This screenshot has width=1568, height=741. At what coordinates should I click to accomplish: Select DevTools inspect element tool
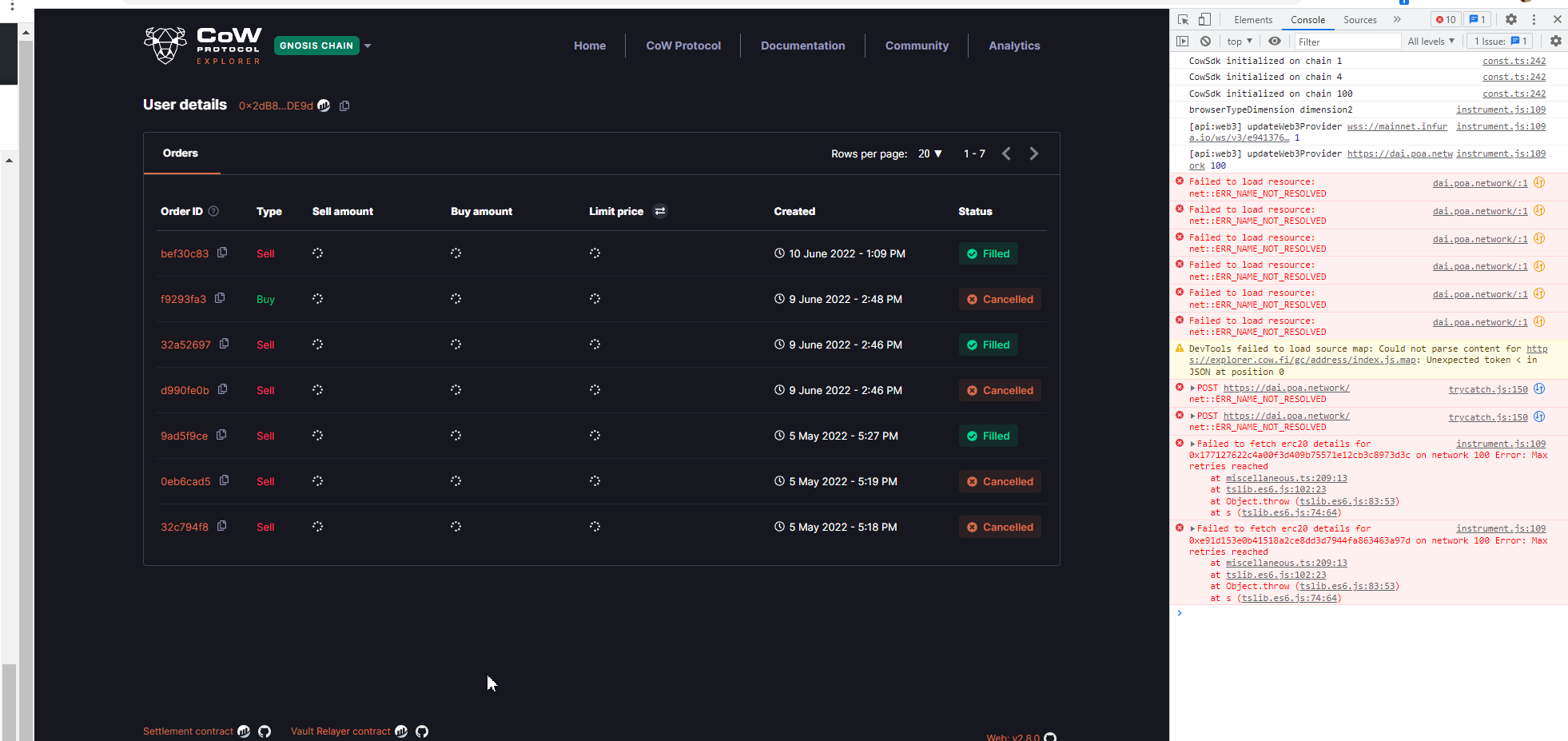click(x=1184, y=19)
